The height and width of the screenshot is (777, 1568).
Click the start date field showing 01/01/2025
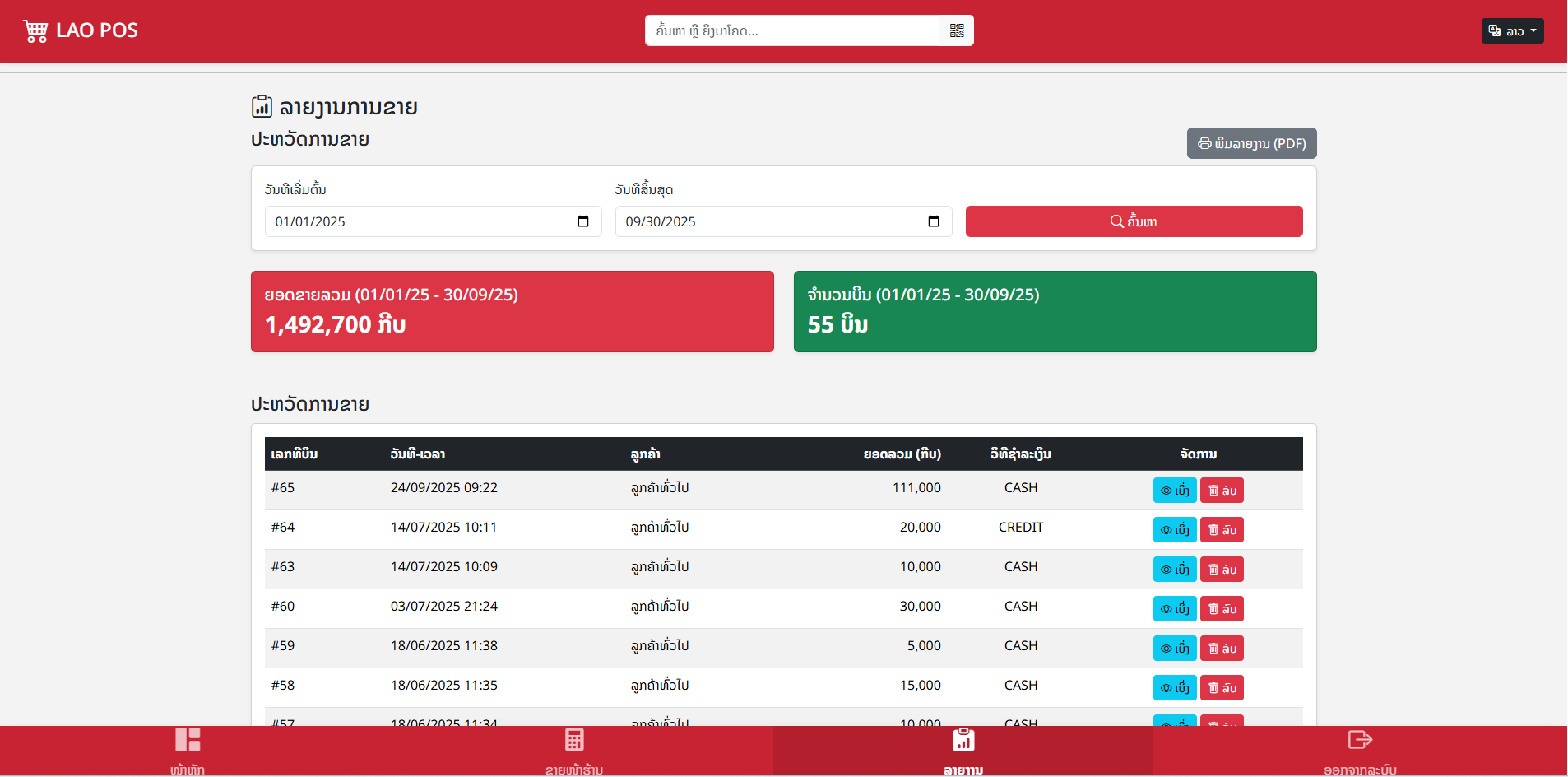point(420,221)
